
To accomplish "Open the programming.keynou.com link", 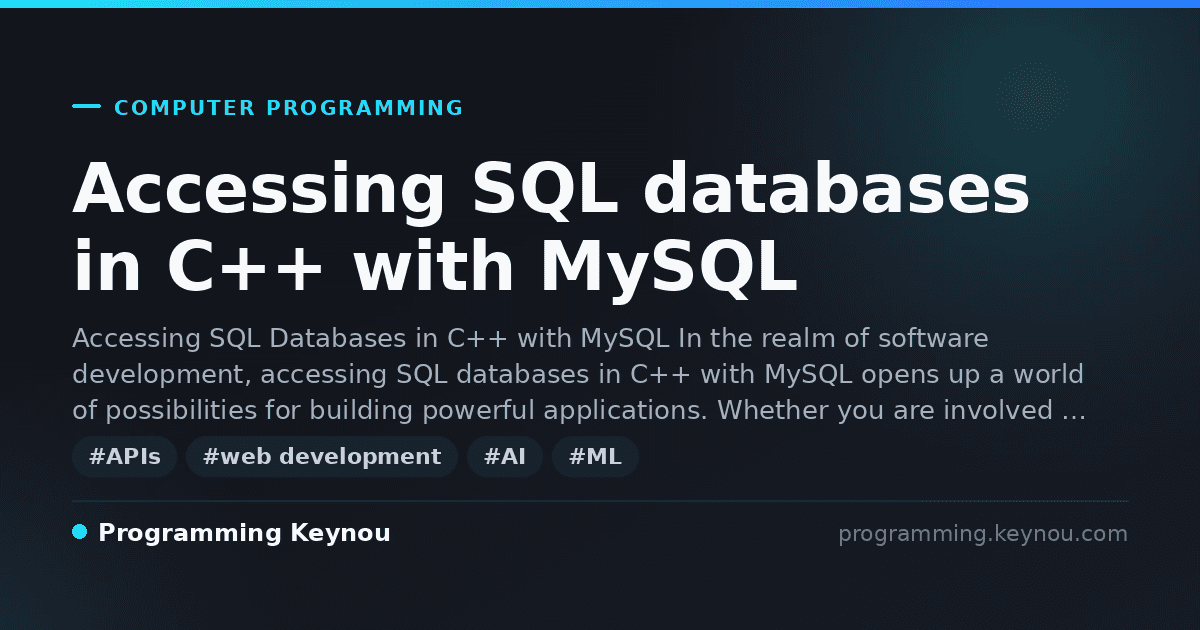I will pyautogui.click(x=982, y=534).
